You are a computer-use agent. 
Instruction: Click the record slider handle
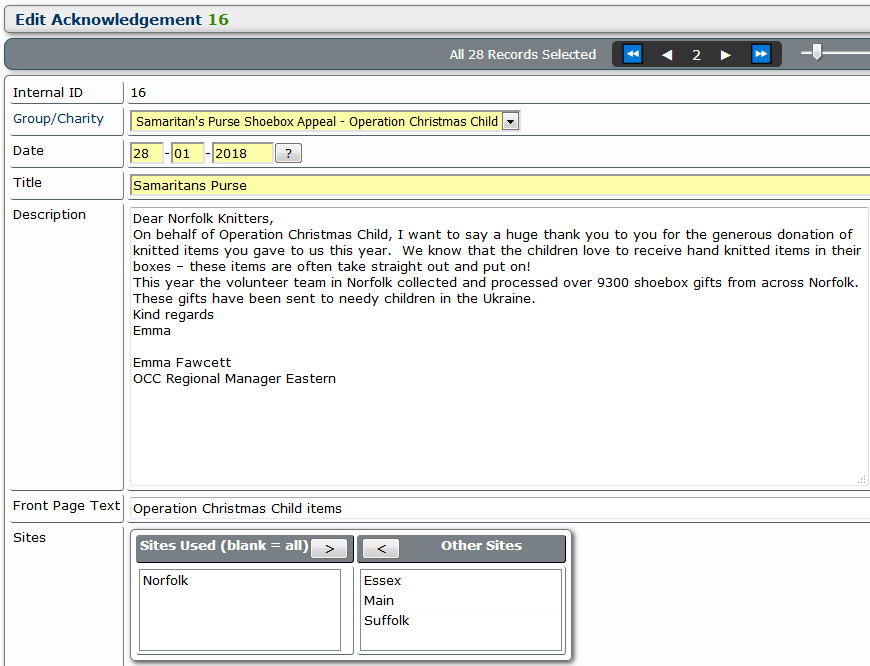point(817,52)
